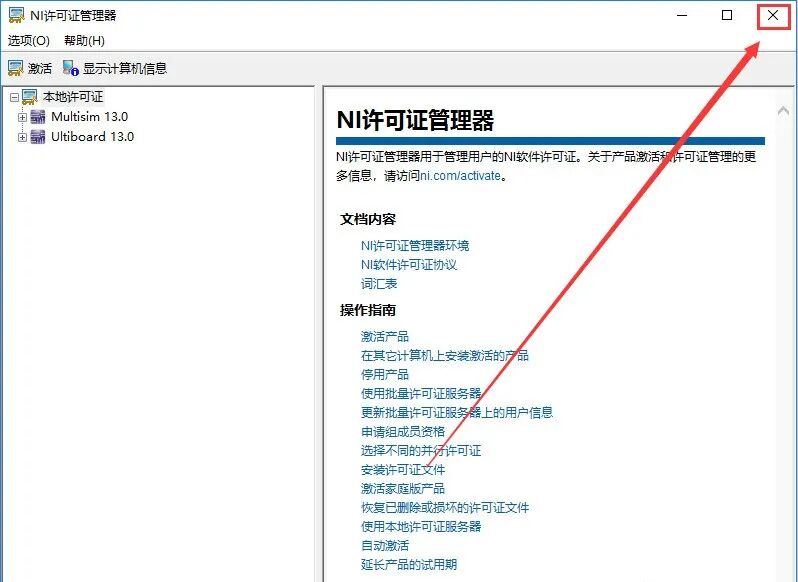Select the Ultiboard 13.0 license icon

tap(38, 137)
